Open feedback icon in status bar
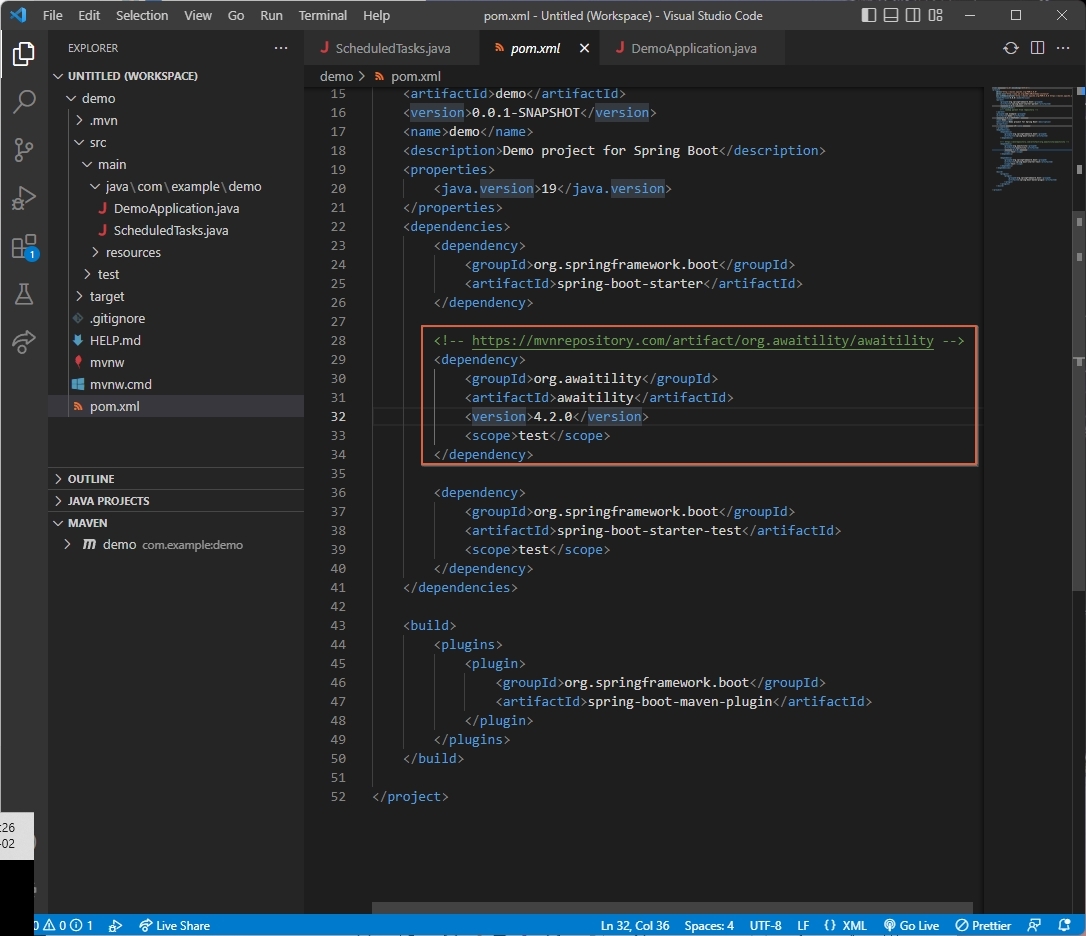Image resolution: width=1086 pixels, height=936 pixels. 1034,926
